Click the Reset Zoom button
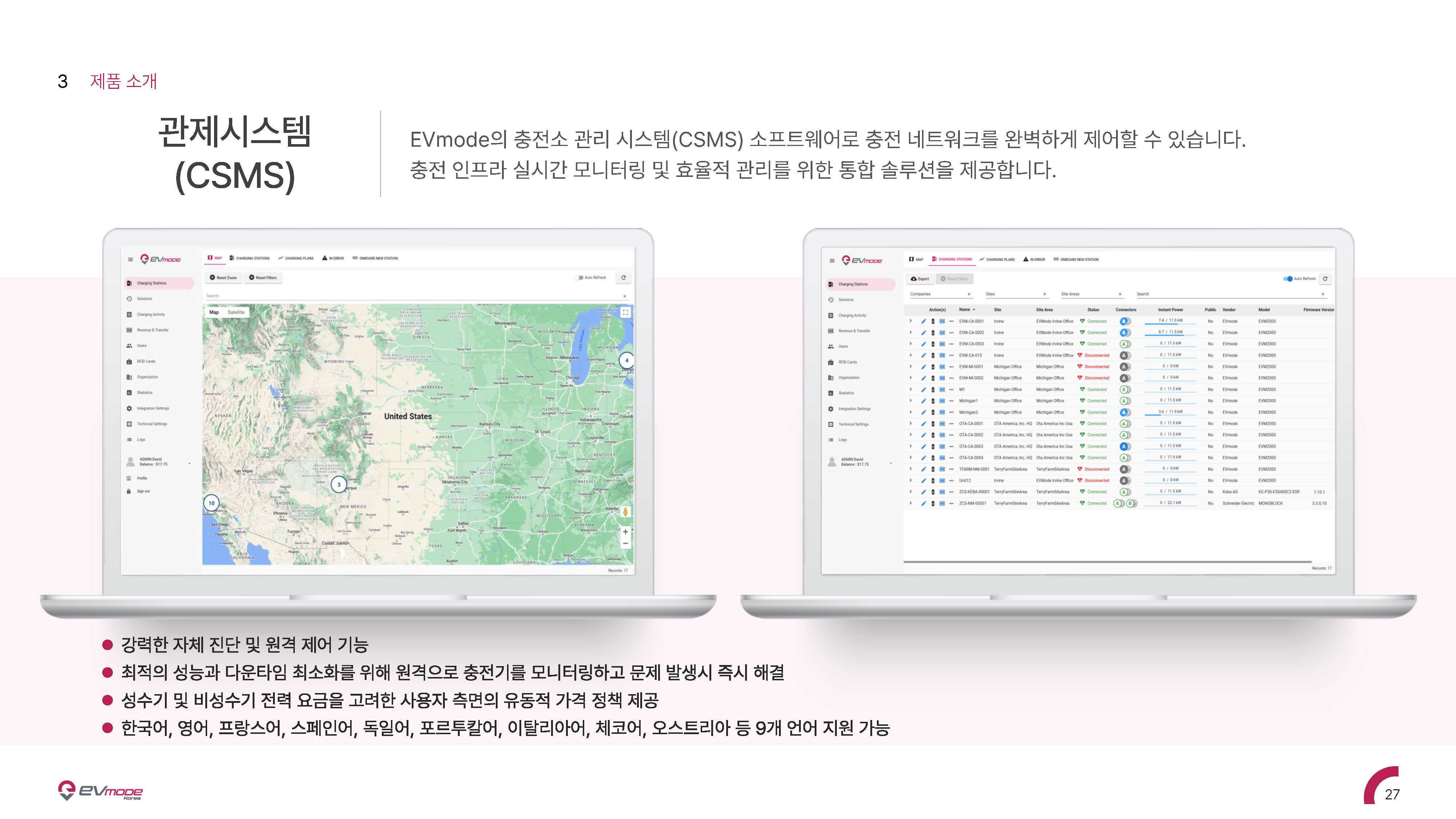 click(x=223, y=277)
